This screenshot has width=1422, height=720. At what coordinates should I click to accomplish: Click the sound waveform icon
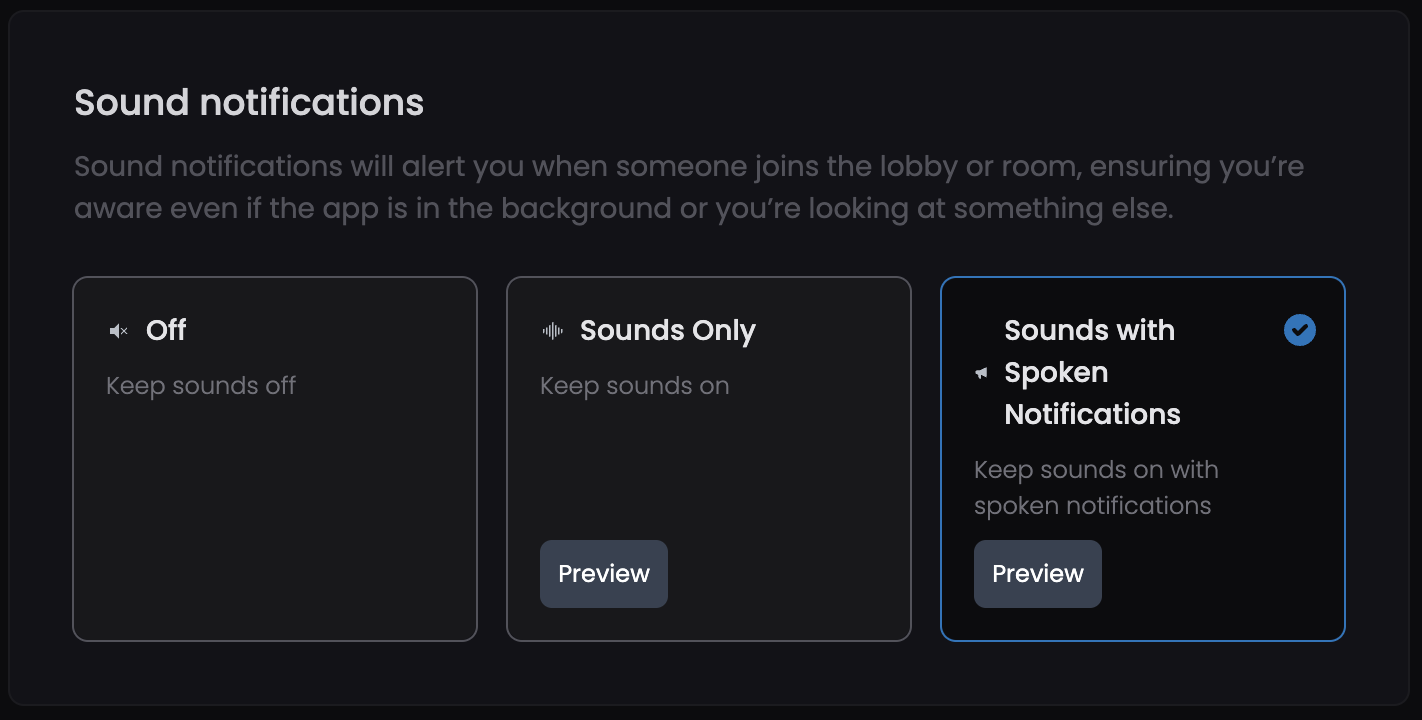click(x=553, y=331)
